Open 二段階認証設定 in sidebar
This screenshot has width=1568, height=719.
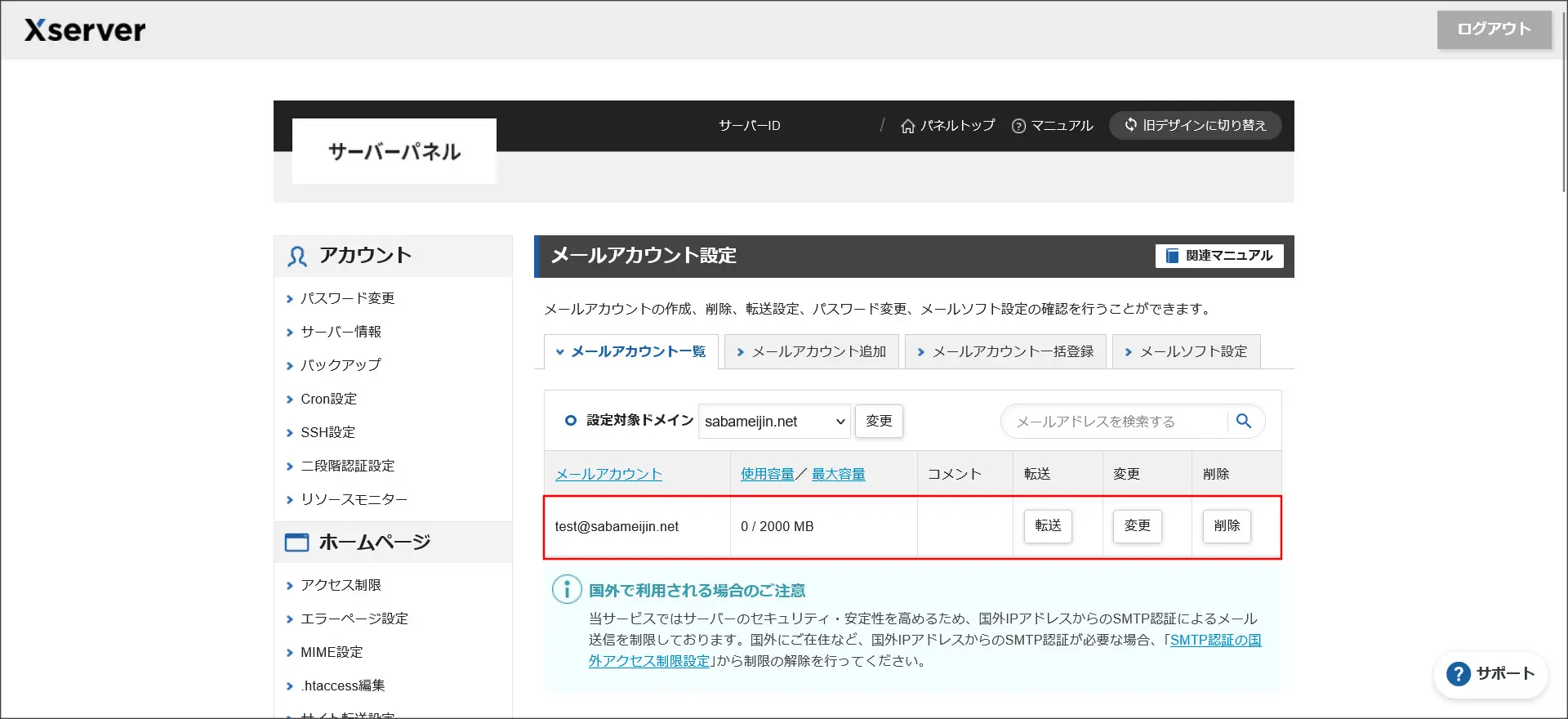point(347,466)
